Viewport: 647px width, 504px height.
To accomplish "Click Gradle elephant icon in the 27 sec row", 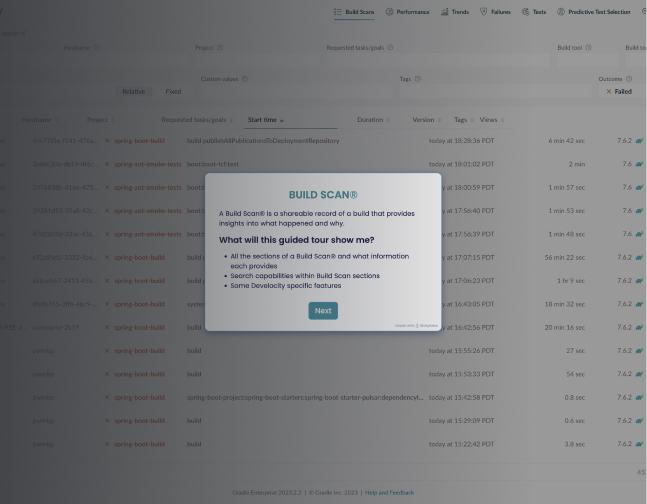I will [x=639, y=350].
